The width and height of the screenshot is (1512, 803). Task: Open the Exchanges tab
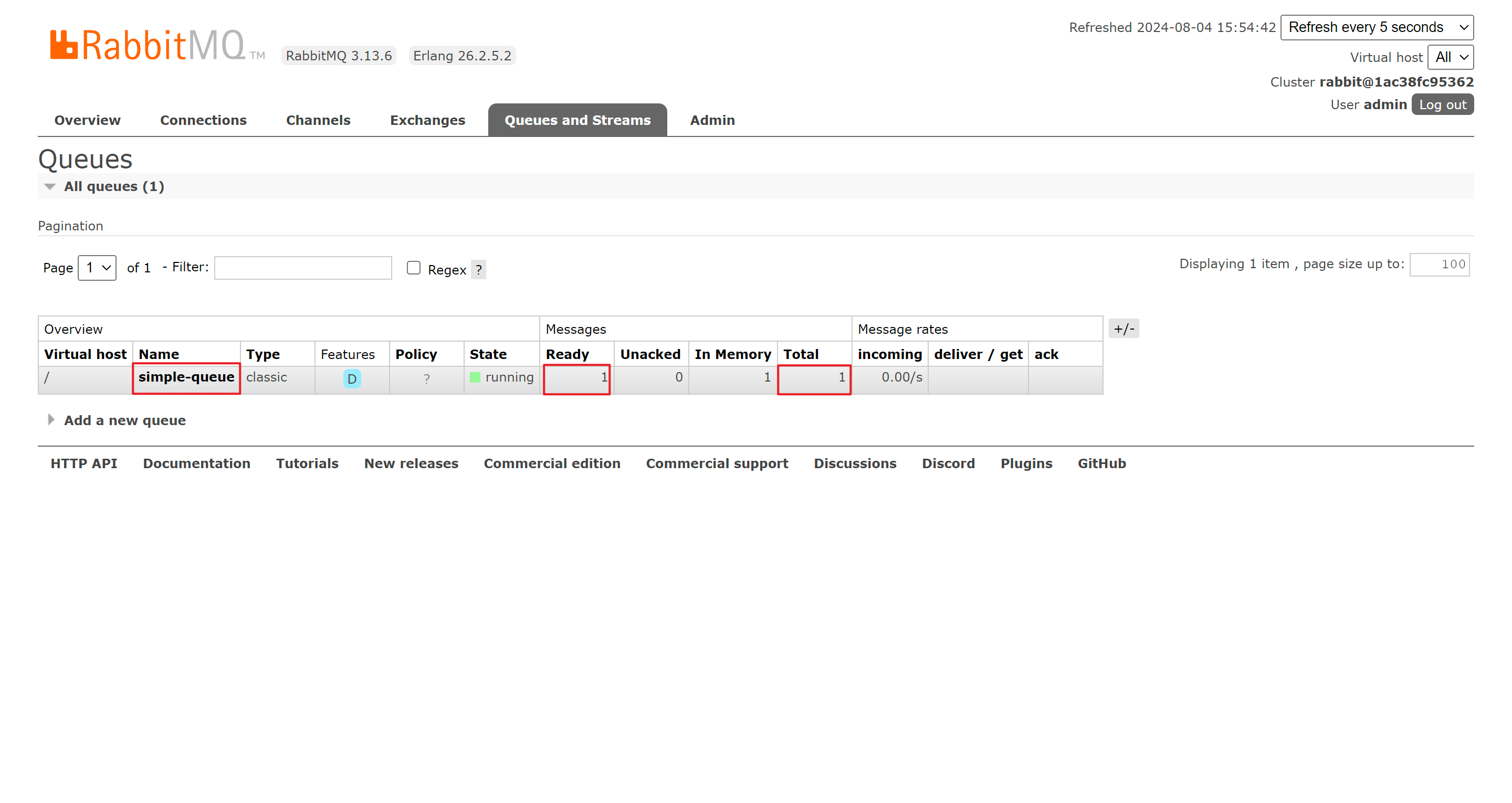pos(427,120)
